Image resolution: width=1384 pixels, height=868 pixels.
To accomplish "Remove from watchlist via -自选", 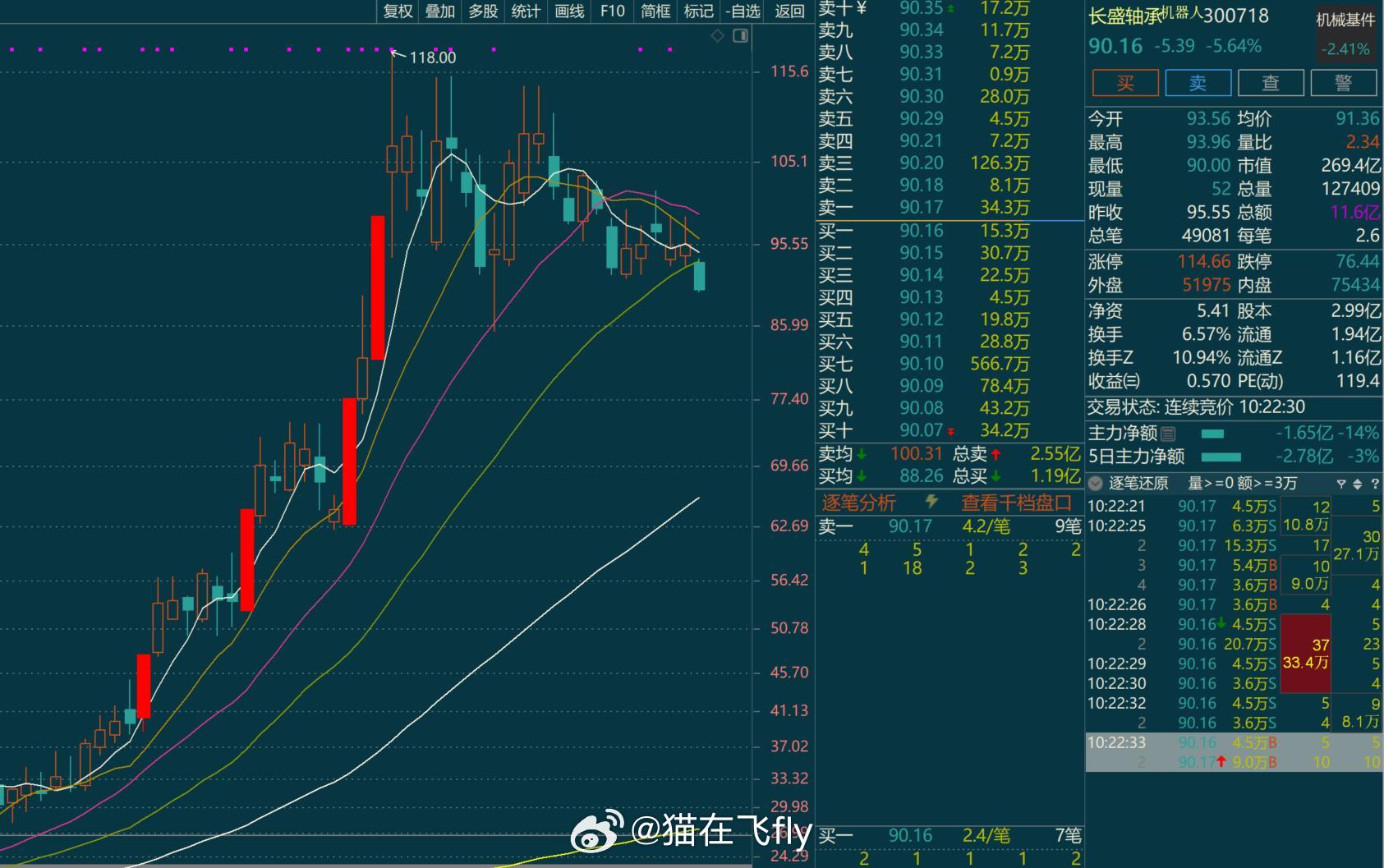I will click(x=743, y=11).
